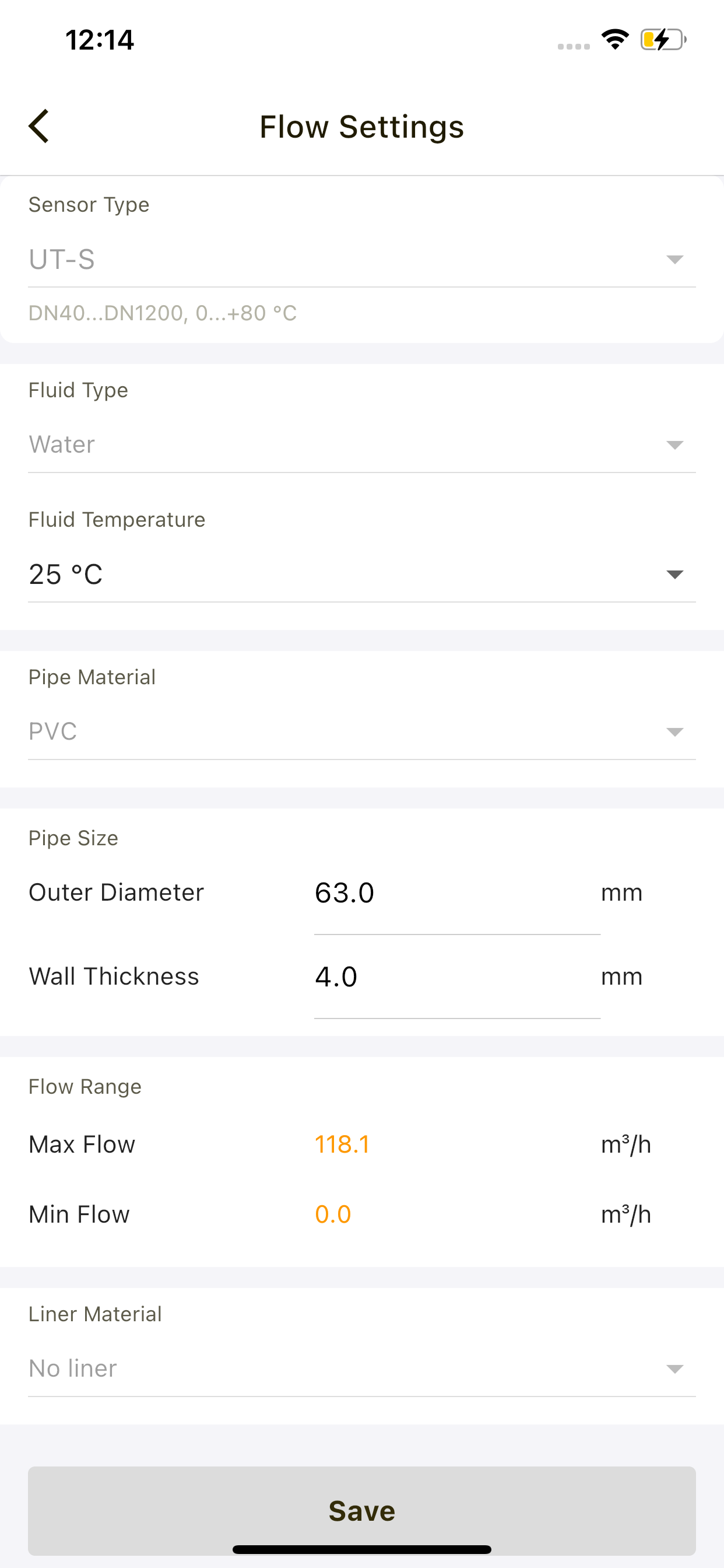Tap the Wi-Fi status icon
The height and width of the screenshot is (1568, 724).
614,40
